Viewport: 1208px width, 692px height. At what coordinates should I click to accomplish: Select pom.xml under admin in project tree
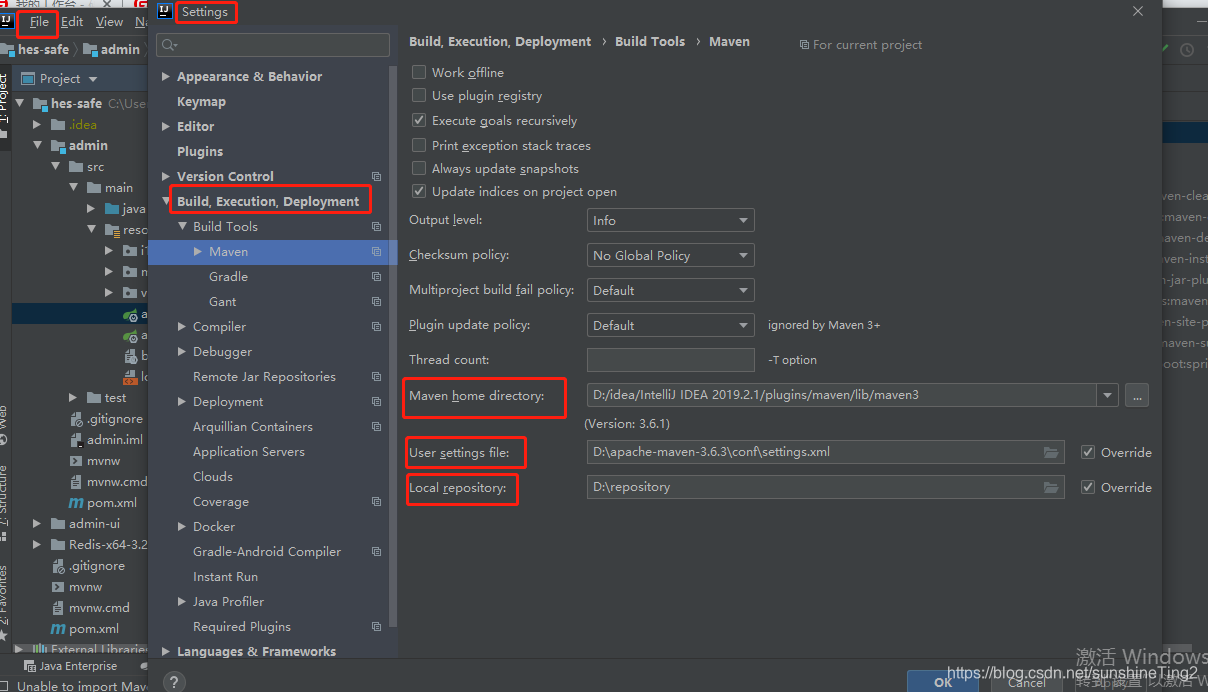(x=110, y=502)
